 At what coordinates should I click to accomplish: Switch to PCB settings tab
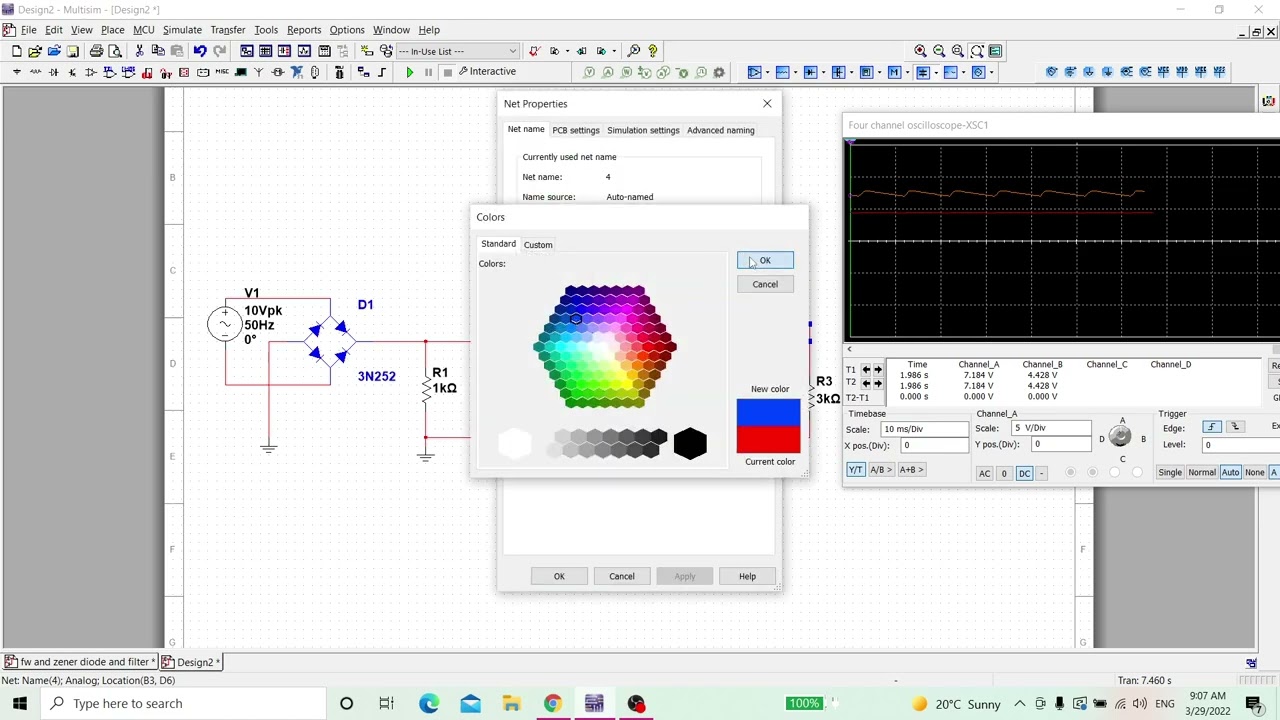point(576,130)
